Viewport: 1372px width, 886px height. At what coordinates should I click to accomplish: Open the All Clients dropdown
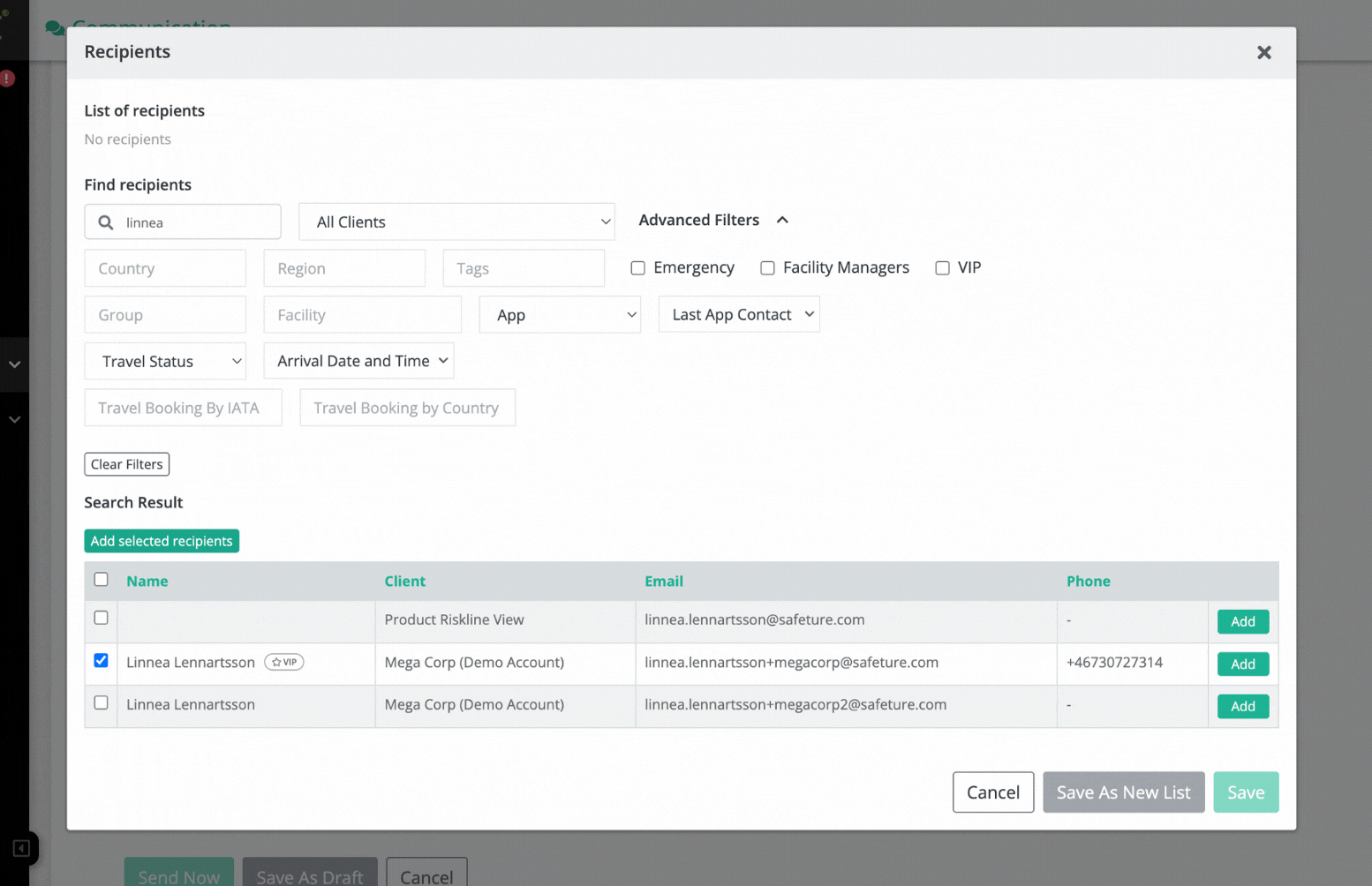click(456, 221)
